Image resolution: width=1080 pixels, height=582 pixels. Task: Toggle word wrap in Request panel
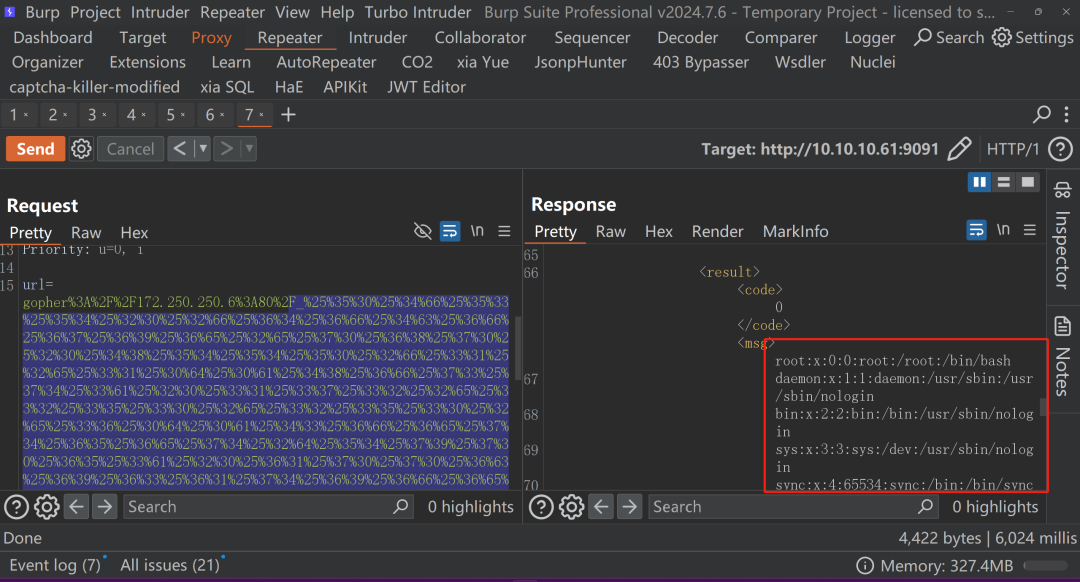450,231
